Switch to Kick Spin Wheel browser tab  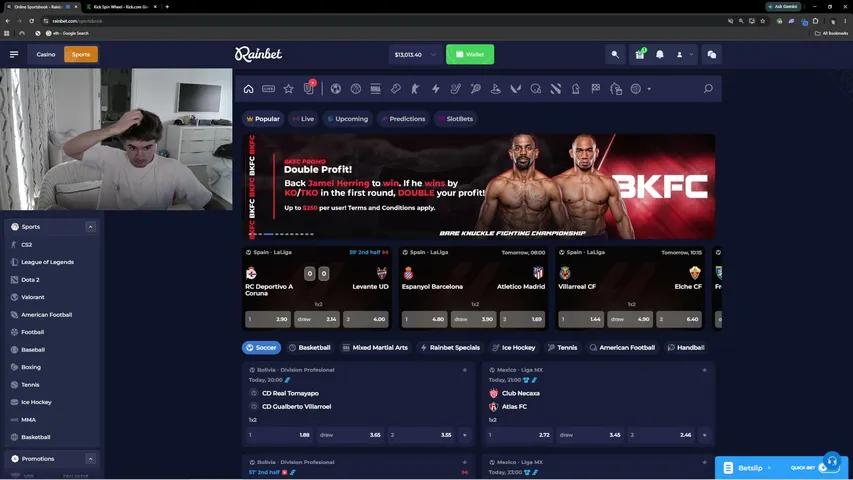pos(120,7)
